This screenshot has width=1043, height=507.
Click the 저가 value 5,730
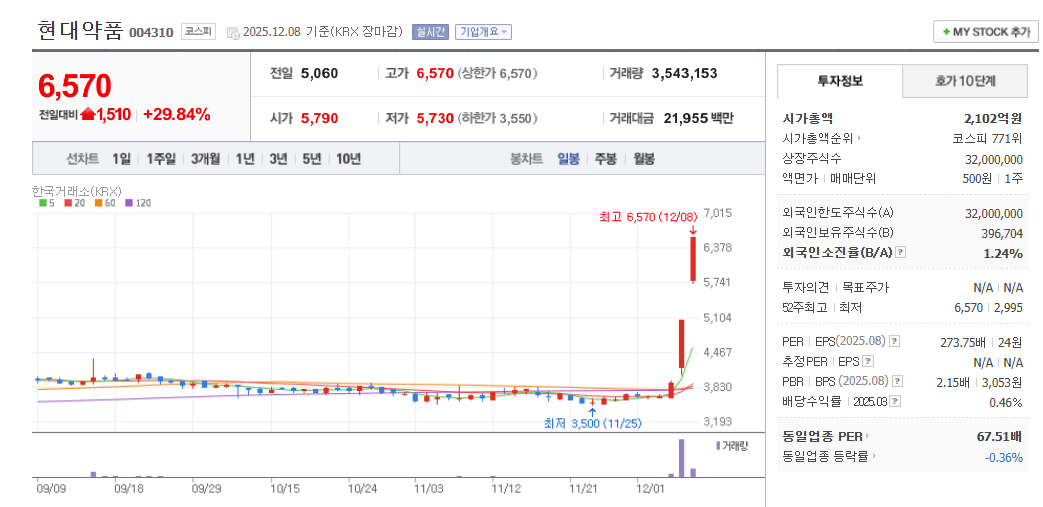point(435,118)
